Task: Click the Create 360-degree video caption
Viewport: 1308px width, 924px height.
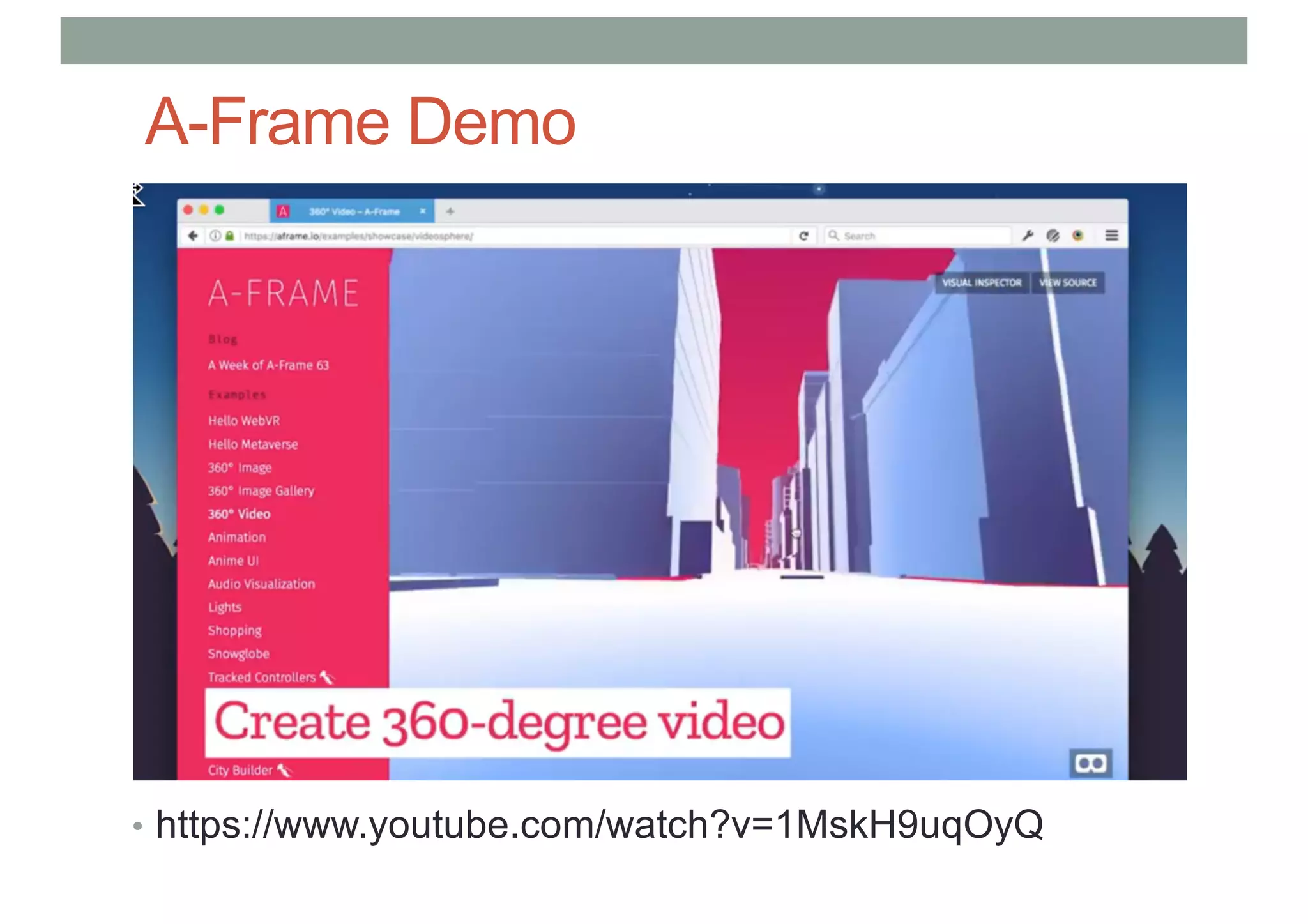Action: coord(498,722)
